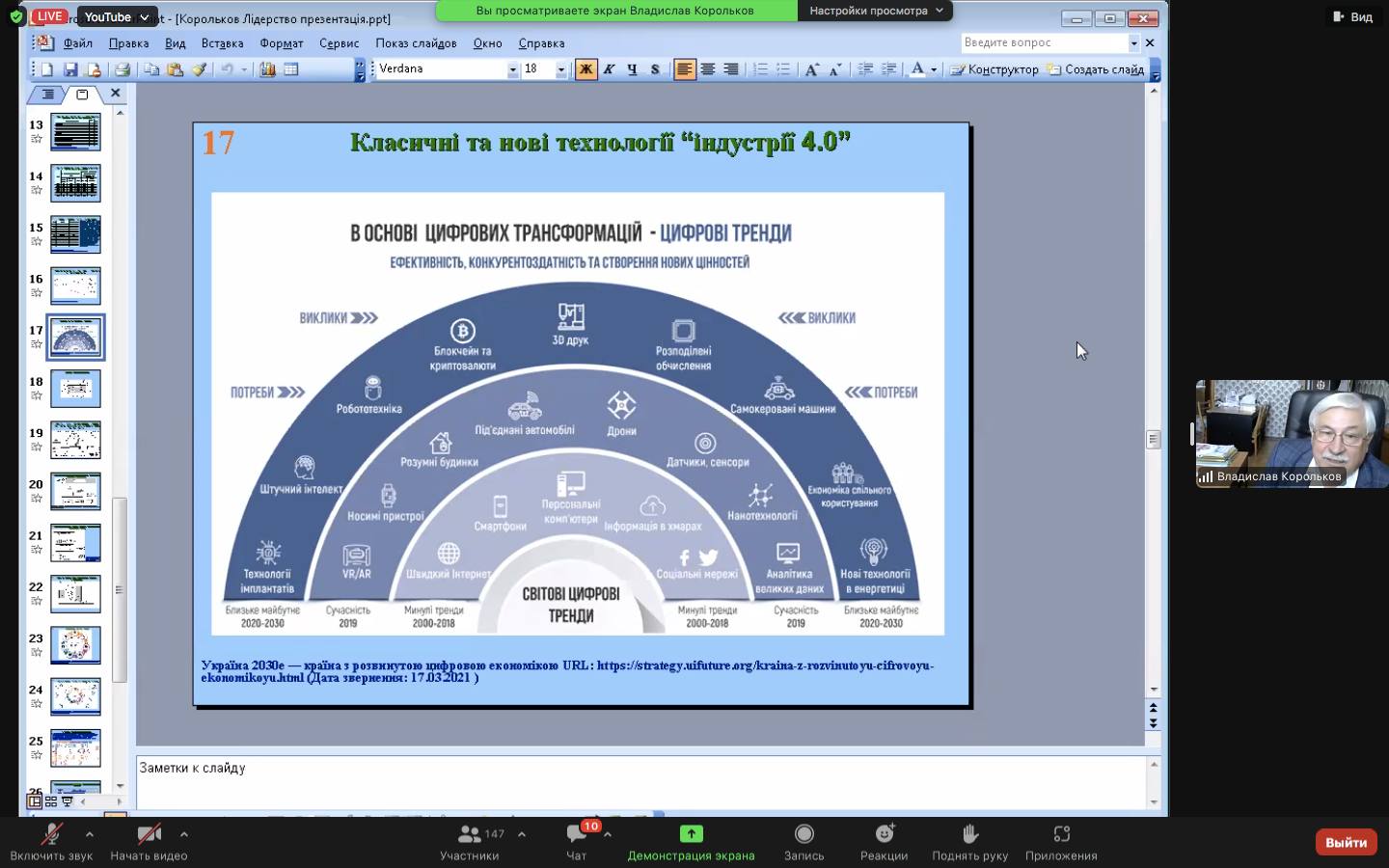Image resolution: width=1389 pixels, height=868 pixels.
Task: Open the Verdana font name dropdown
Action: [x=512, y=69]
